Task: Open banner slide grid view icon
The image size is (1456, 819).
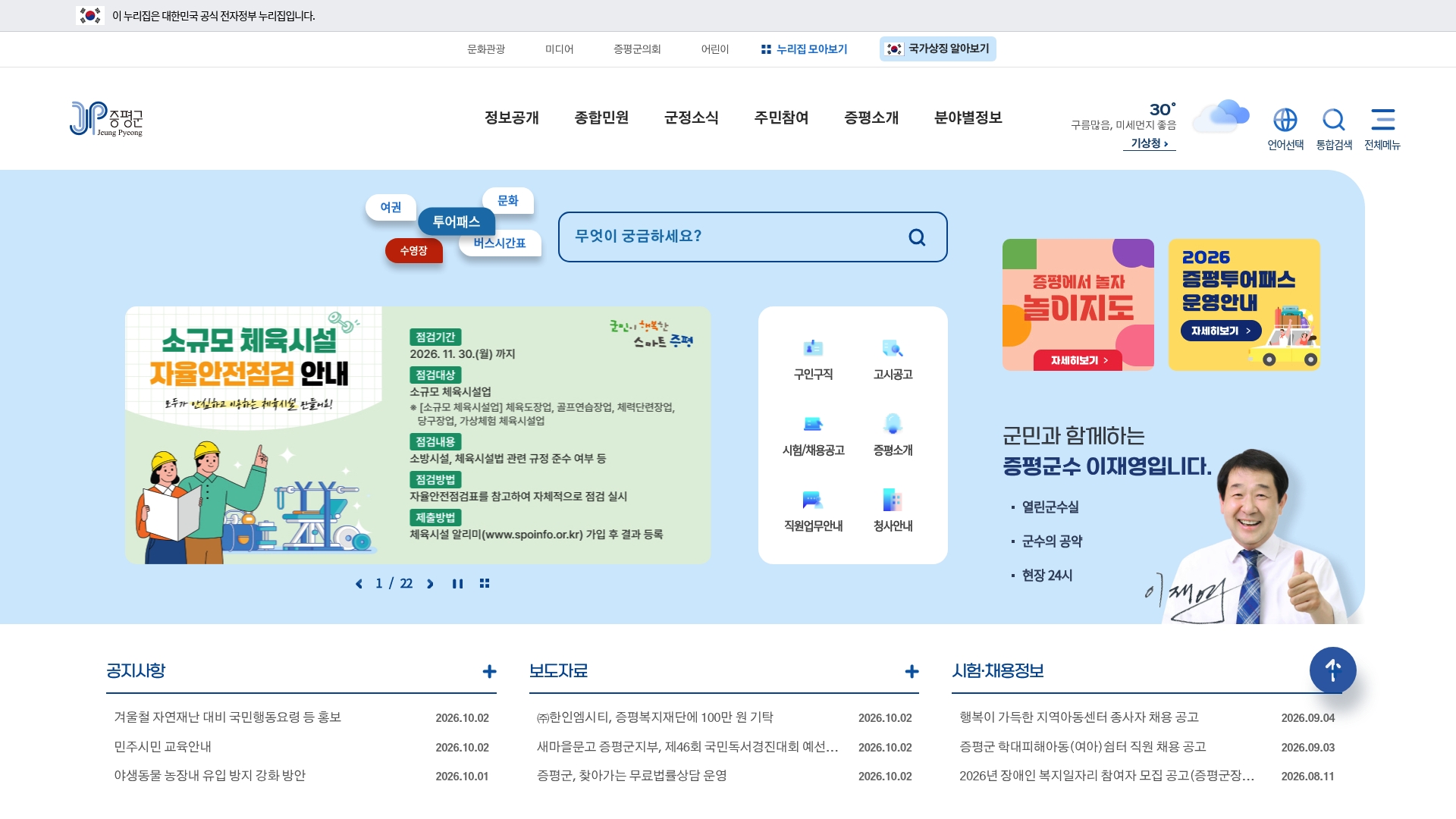Action: pyautogui.click(x=485, y=583)
